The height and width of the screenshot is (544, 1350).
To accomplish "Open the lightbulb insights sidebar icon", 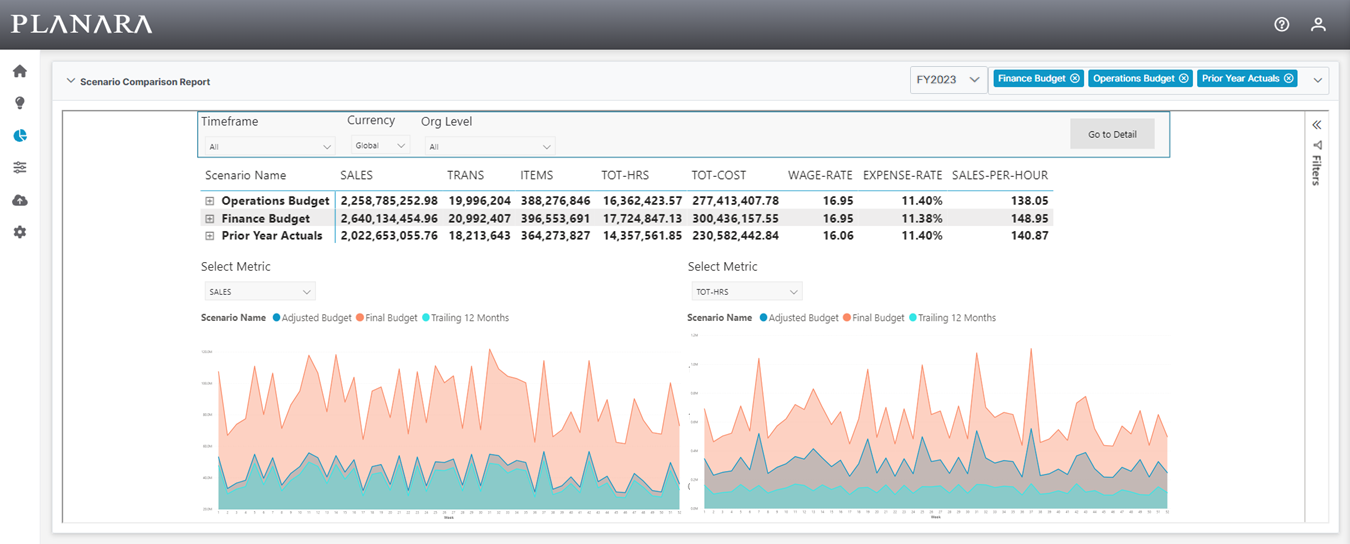I will [x=19, y=103].
